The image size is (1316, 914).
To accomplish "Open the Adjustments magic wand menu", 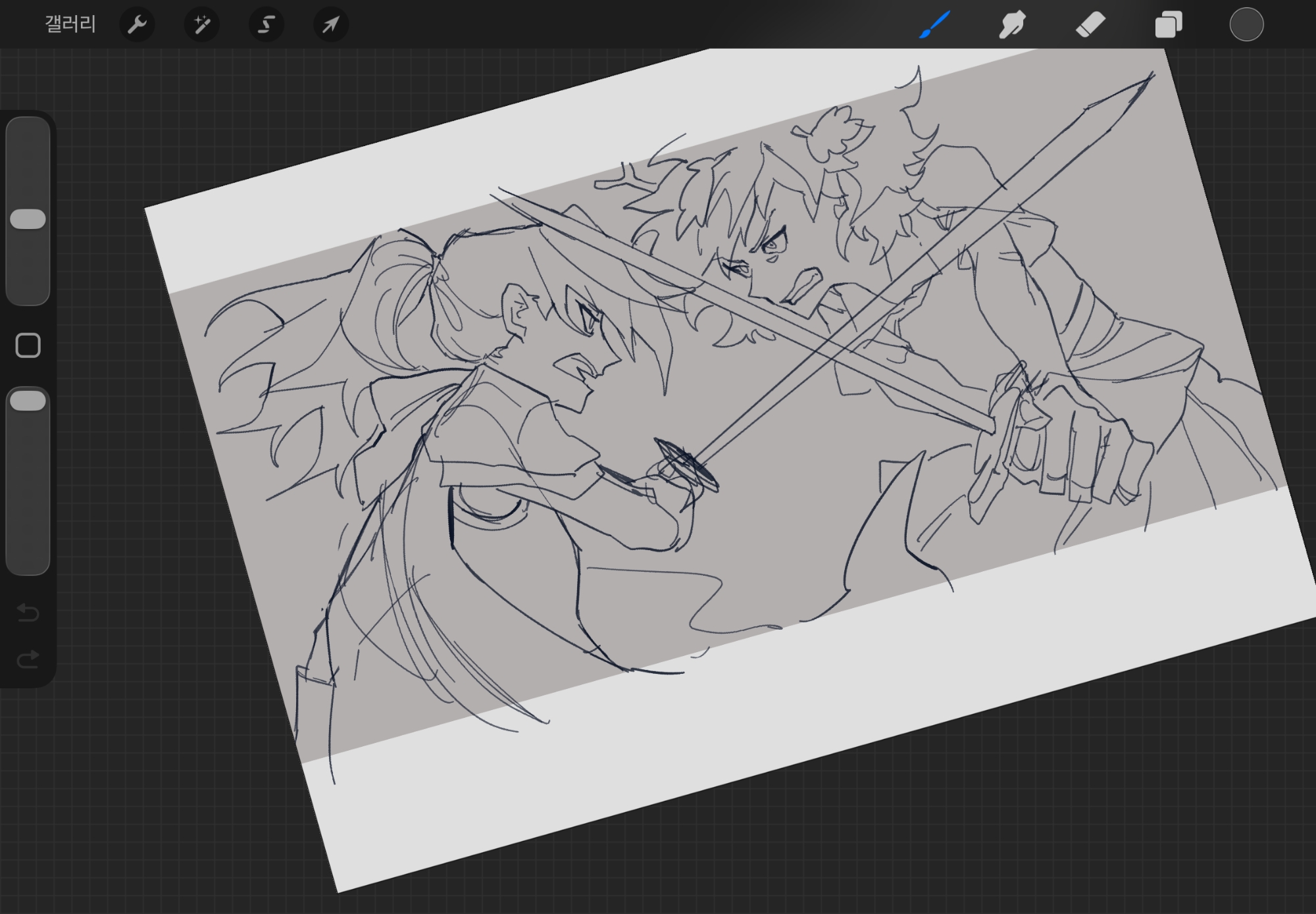I will point(201,25).
